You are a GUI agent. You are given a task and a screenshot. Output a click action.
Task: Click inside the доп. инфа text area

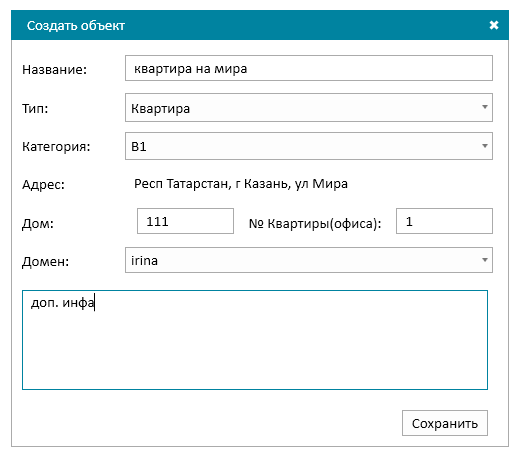[255, 340]
